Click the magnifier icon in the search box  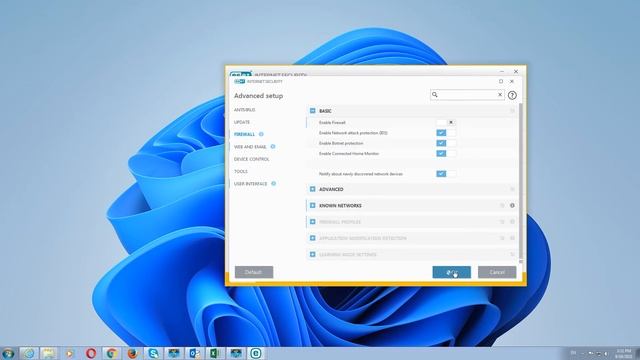click(x=435, y=95)
